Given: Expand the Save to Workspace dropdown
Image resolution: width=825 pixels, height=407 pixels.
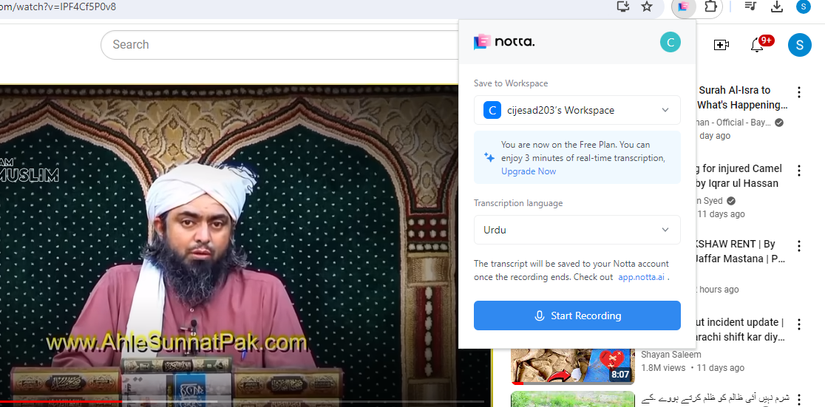Looking at the screenshot, I should tap(577, 110).
